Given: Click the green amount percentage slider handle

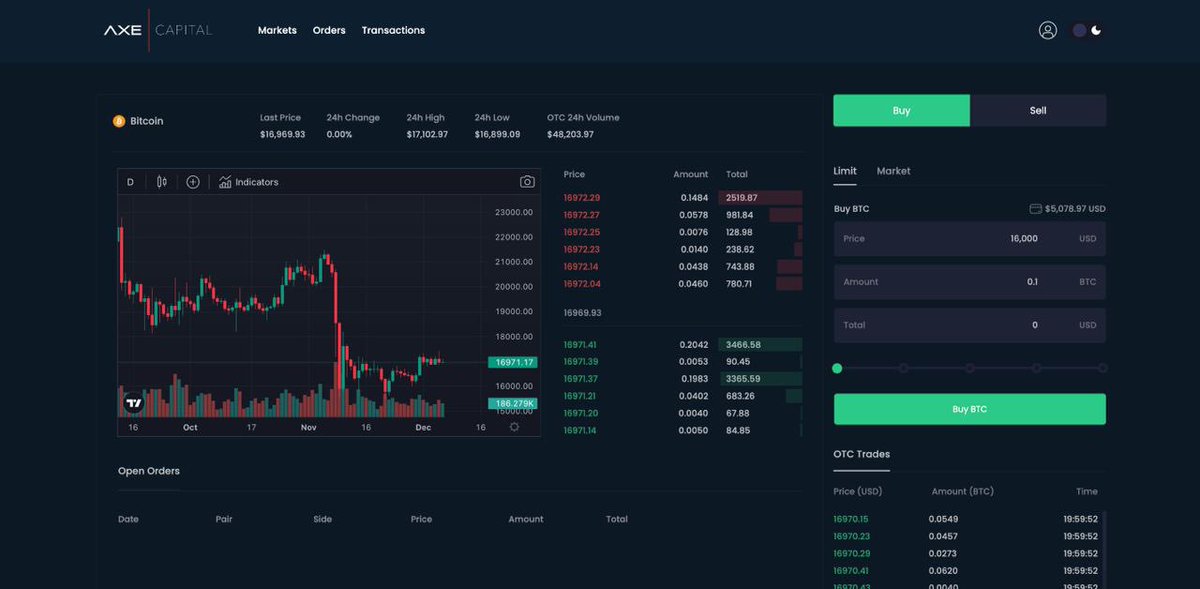Looking at the screenshot, I should click(837, 368).
